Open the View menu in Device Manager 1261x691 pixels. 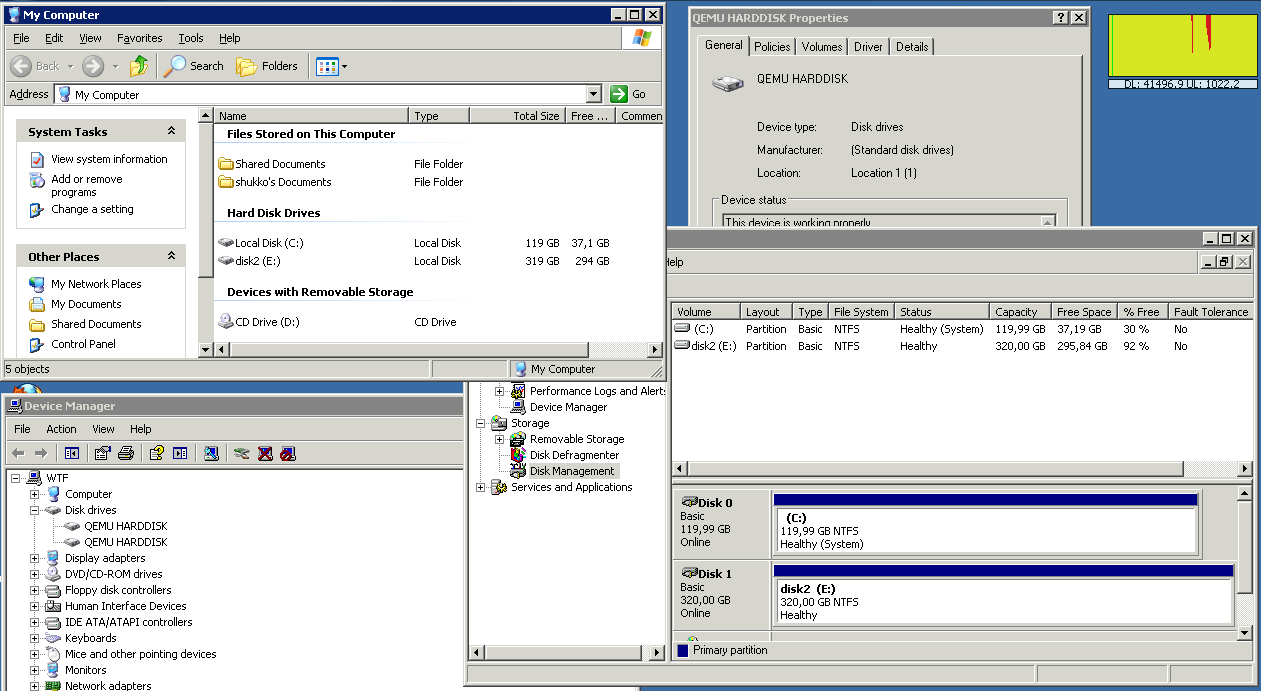coord(103,429)
